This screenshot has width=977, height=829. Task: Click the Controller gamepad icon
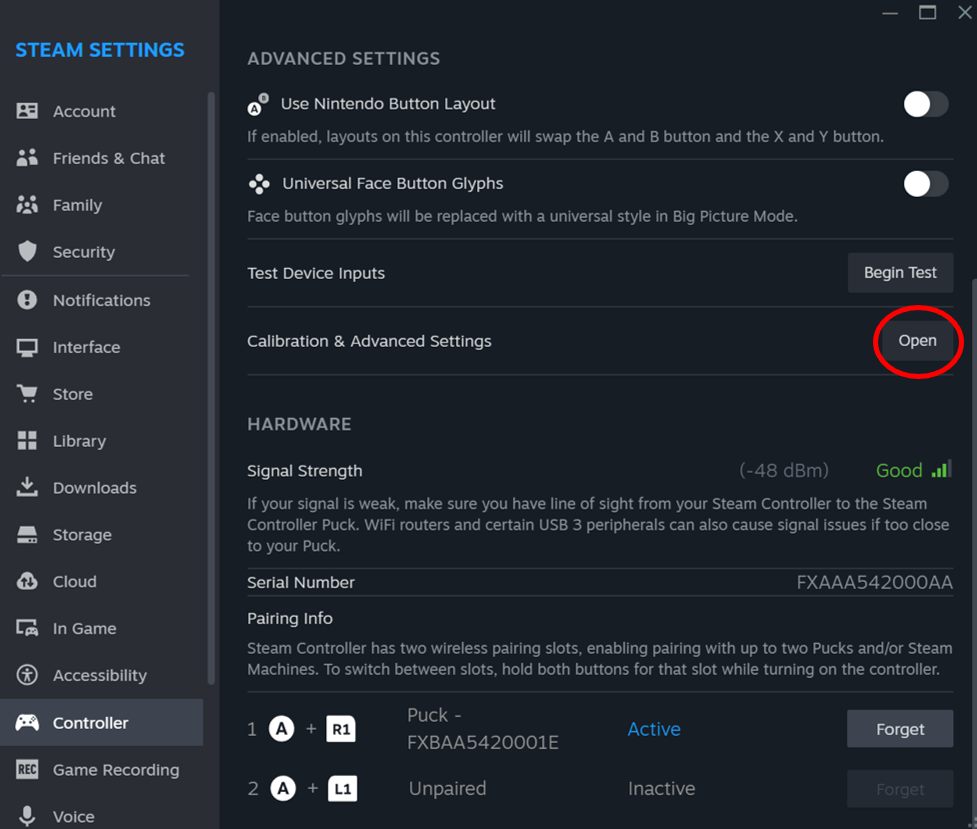(x=27, y=722)
